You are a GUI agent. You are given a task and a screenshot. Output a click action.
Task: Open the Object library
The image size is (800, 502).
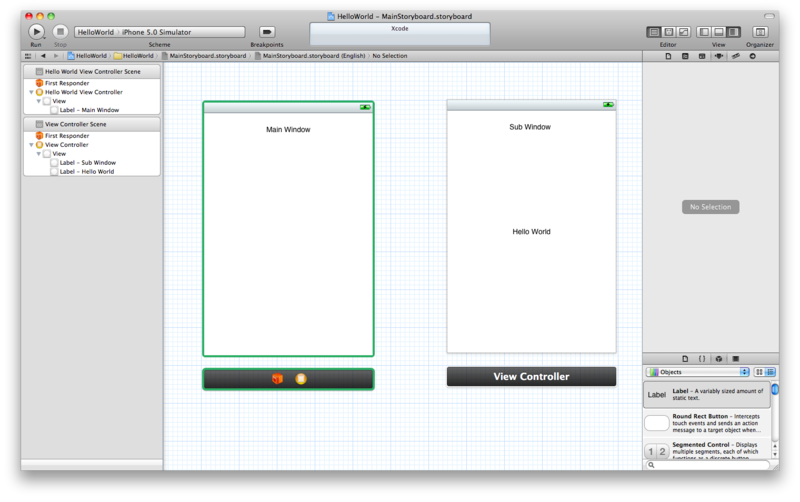(719, 359)
